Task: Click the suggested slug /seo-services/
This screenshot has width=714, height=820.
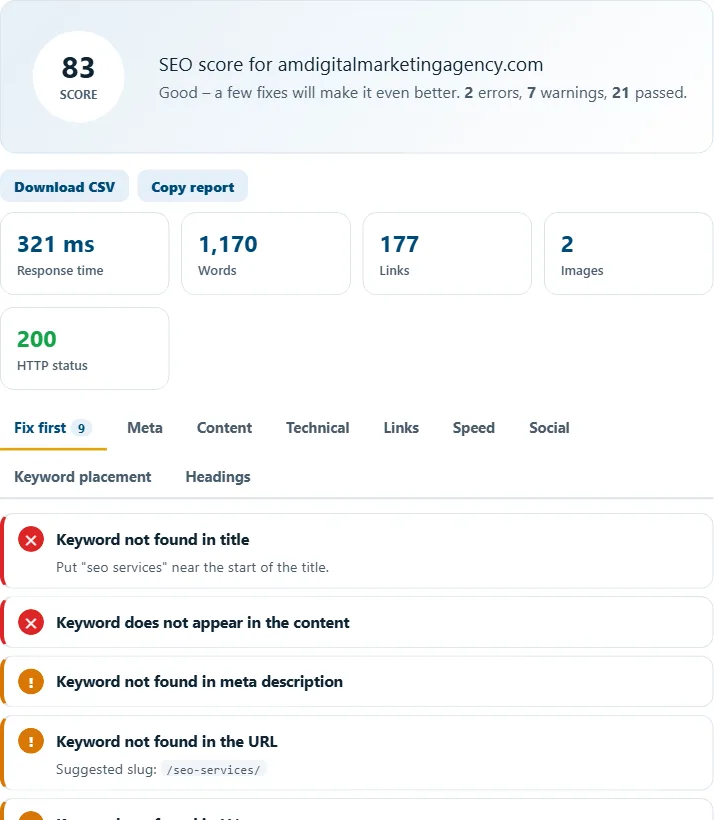Action: pyautogui.click(x=213, y=770)
